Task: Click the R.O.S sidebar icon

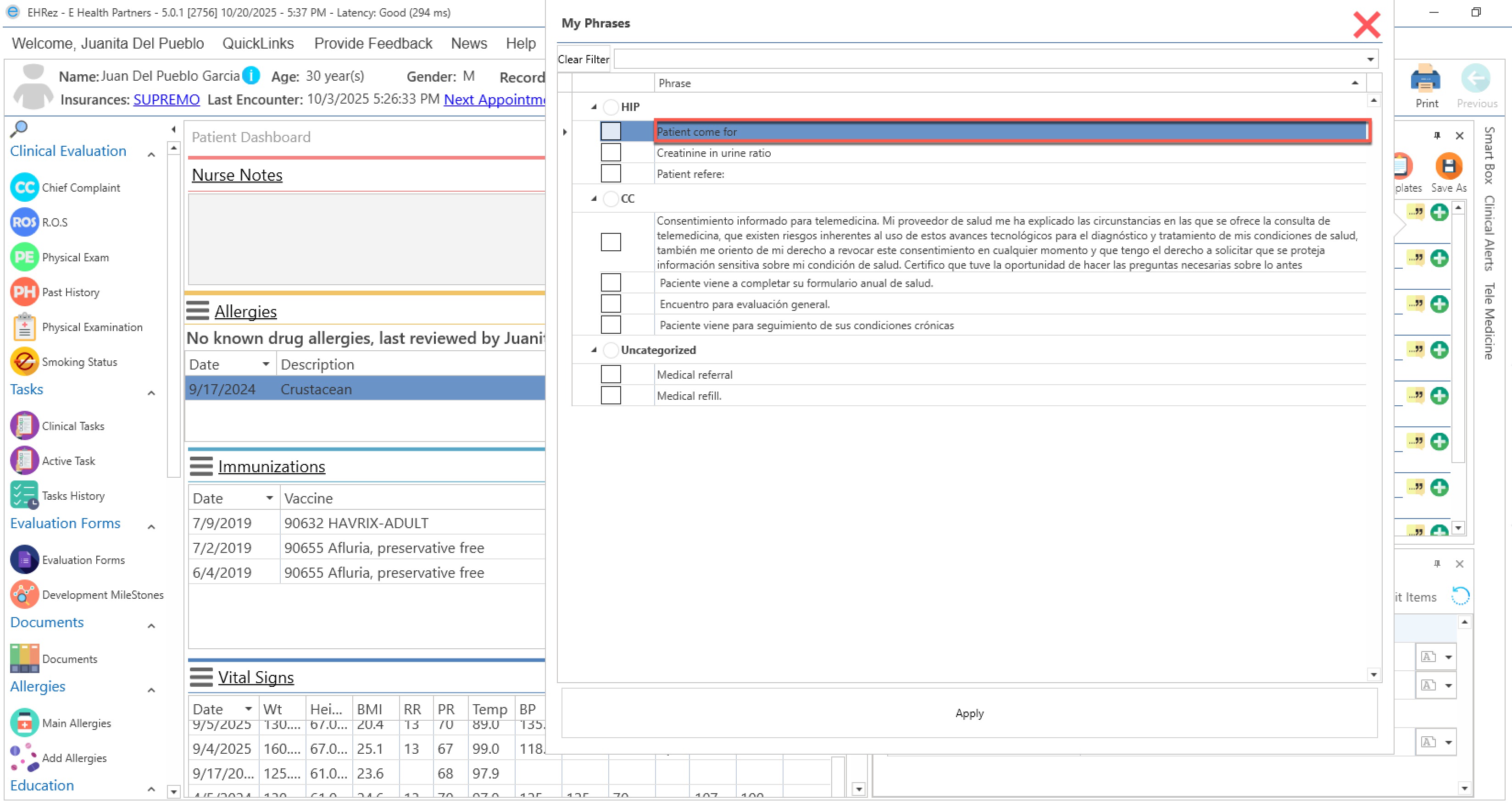Action: point(24,222)
